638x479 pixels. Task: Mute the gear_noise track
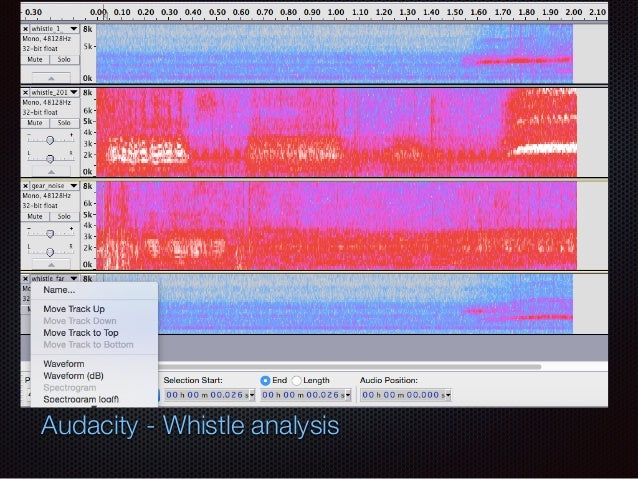[x=35, y=217]
